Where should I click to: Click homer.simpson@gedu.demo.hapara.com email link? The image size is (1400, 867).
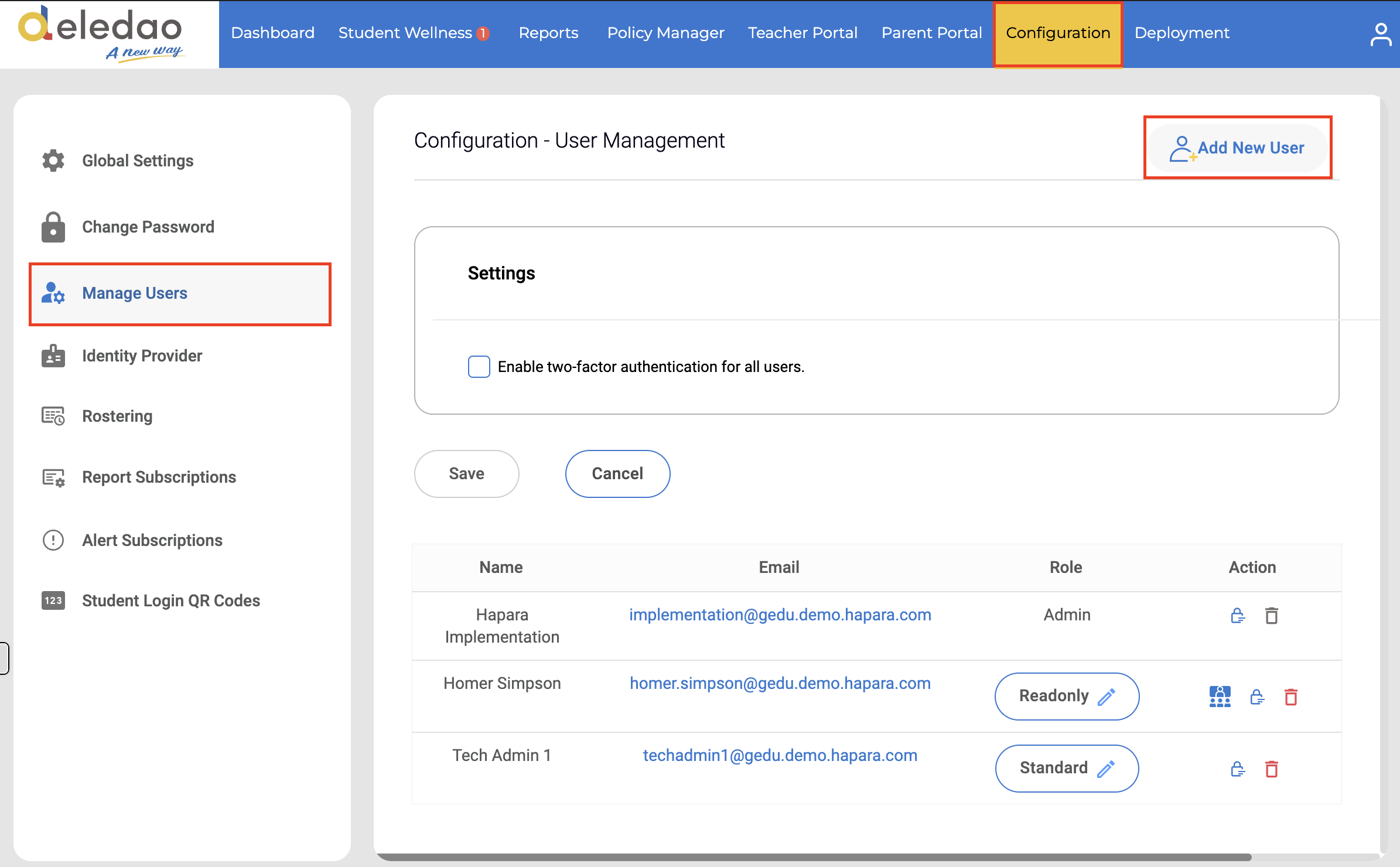(x=780, y=684)
